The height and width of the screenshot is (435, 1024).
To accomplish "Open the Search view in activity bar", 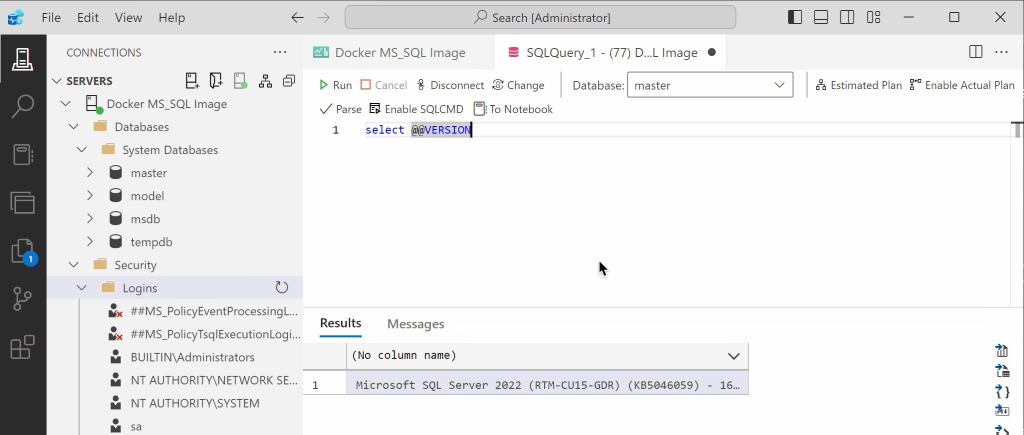I will (23, 106).
